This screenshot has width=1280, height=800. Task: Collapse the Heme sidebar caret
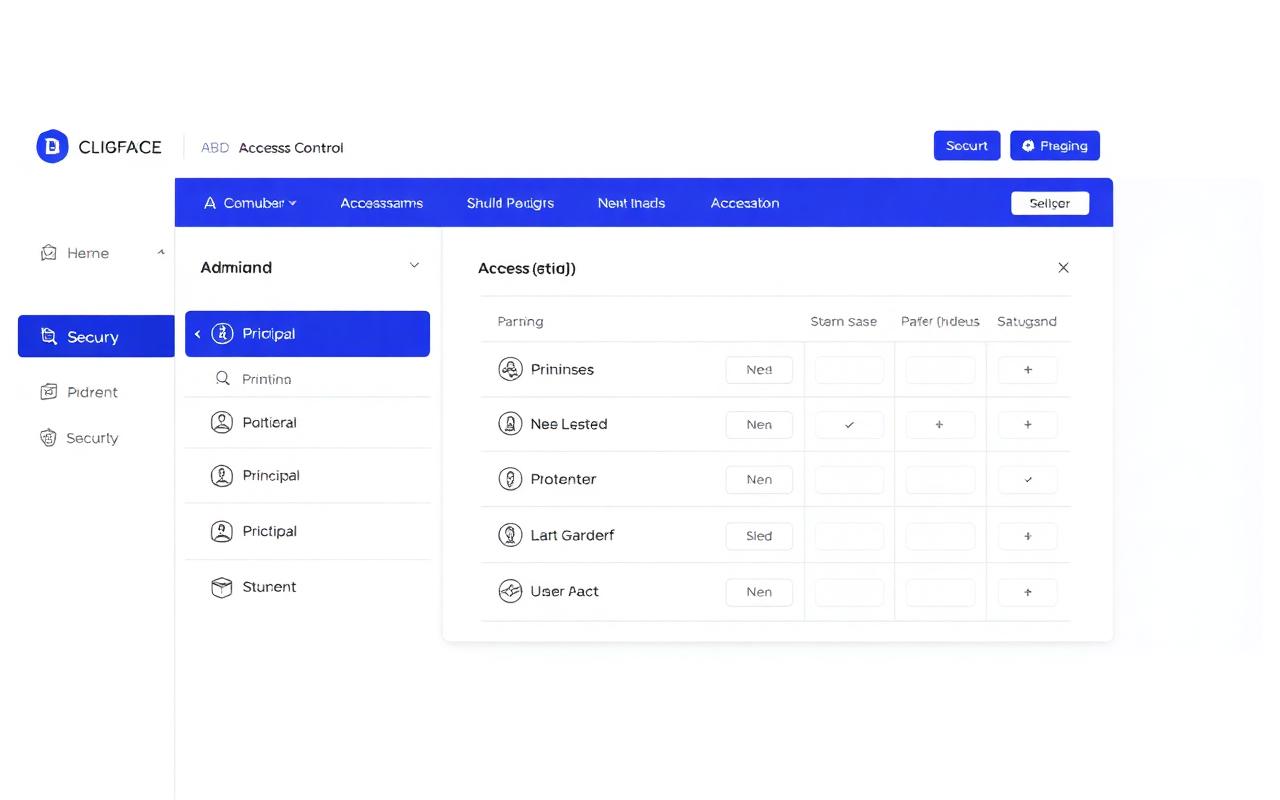click(x=161, y=253)
